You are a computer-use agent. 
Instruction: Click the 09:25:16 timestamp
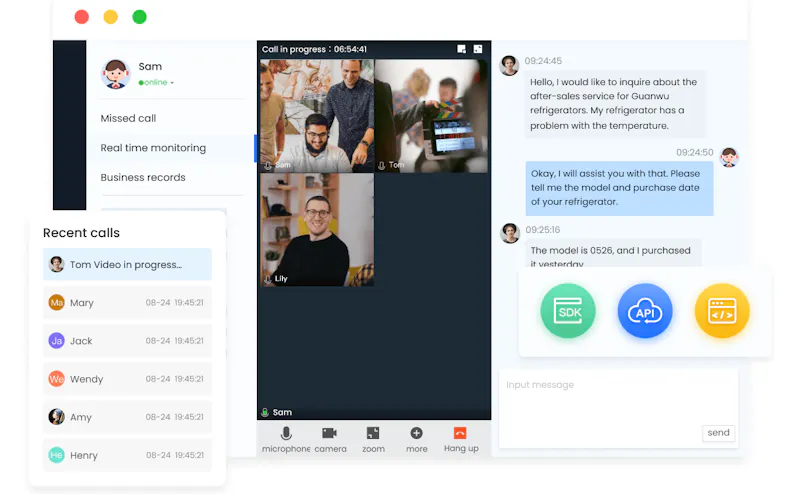tap(543, 230)
